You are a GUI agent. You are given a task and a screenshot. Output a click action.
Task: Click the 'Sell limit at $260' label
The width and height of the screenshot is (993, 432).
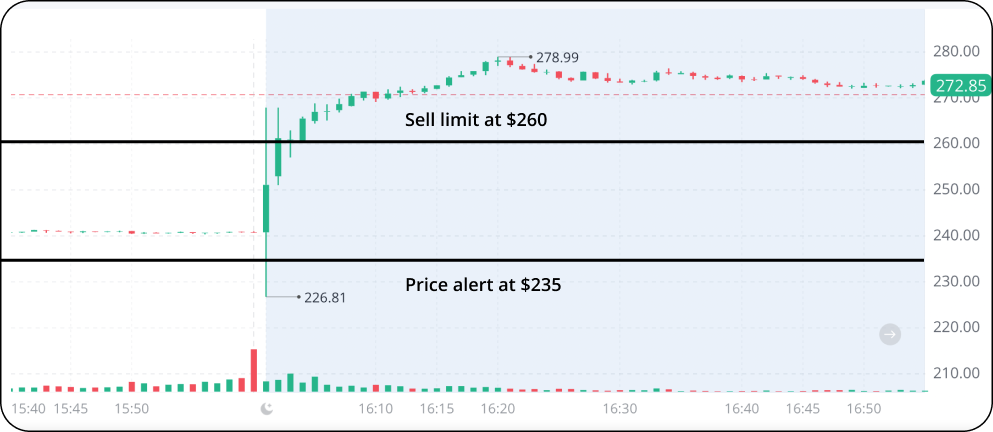476,120
